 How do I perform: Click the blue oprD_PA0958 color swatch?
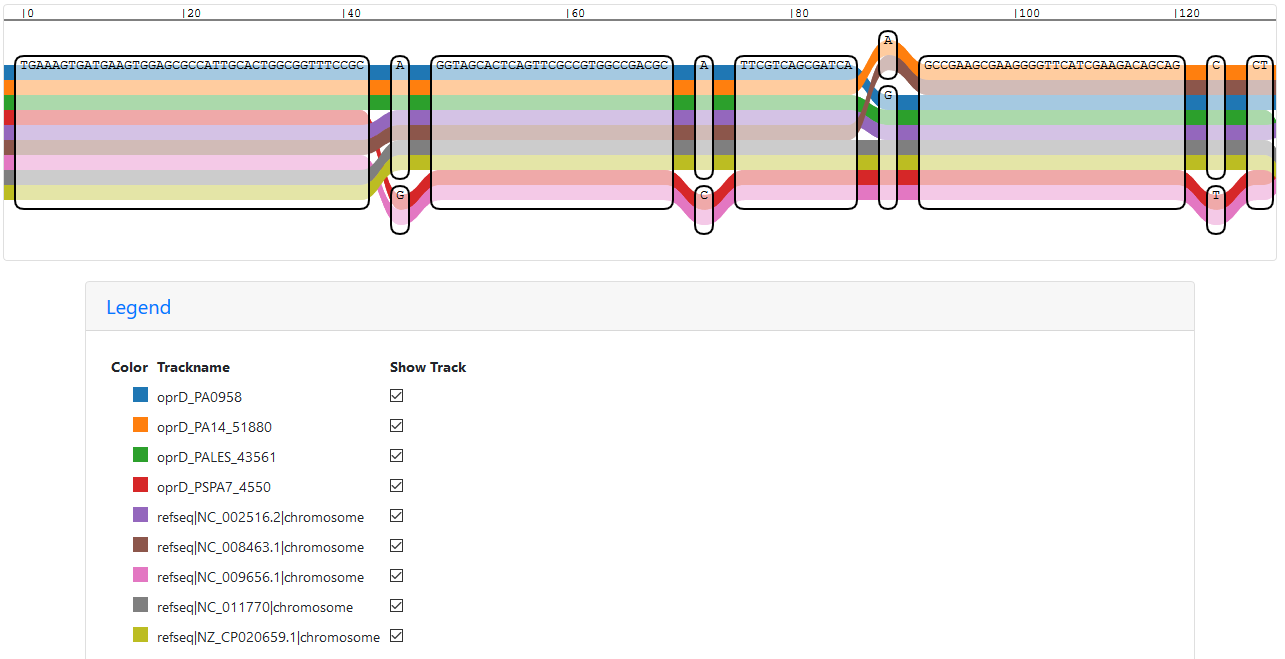coord(140,396)
